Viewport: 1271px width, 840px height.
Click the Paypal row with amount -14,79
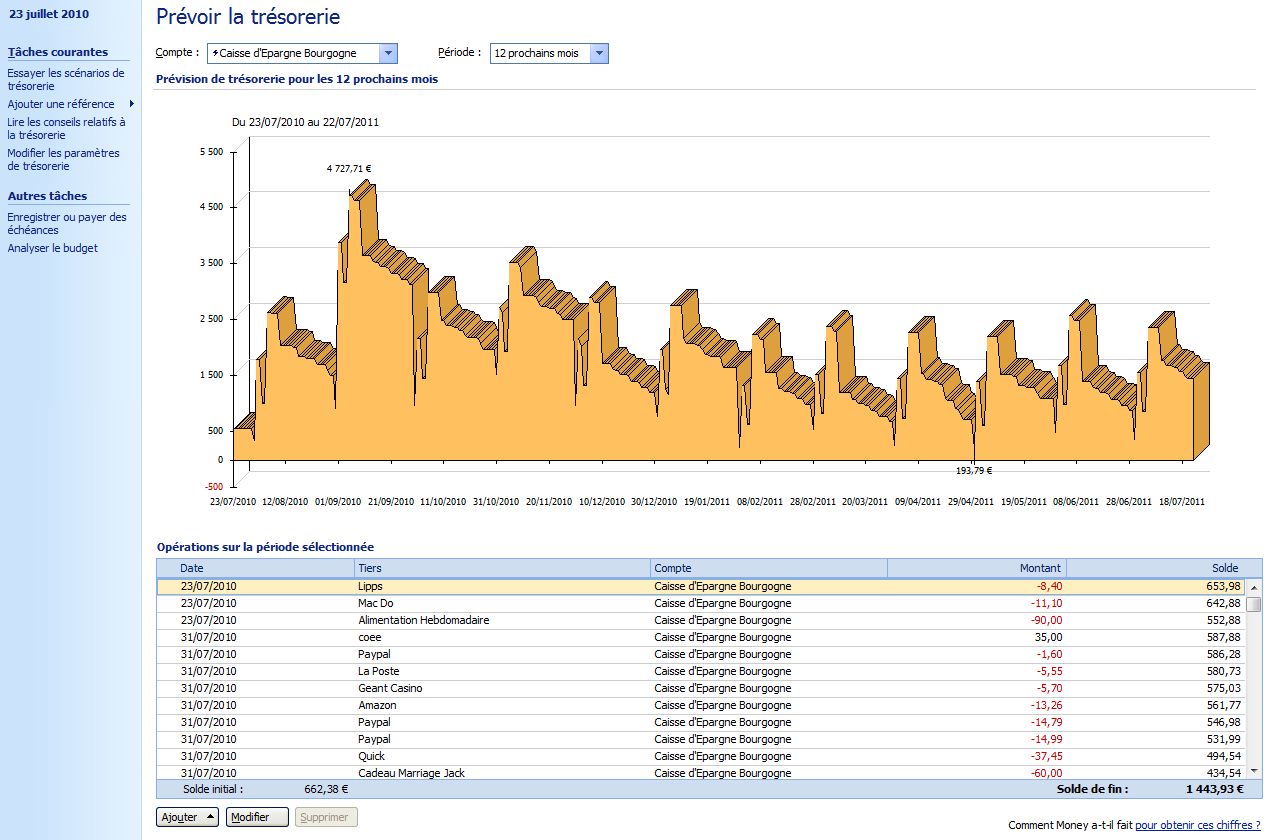(701, 722)
